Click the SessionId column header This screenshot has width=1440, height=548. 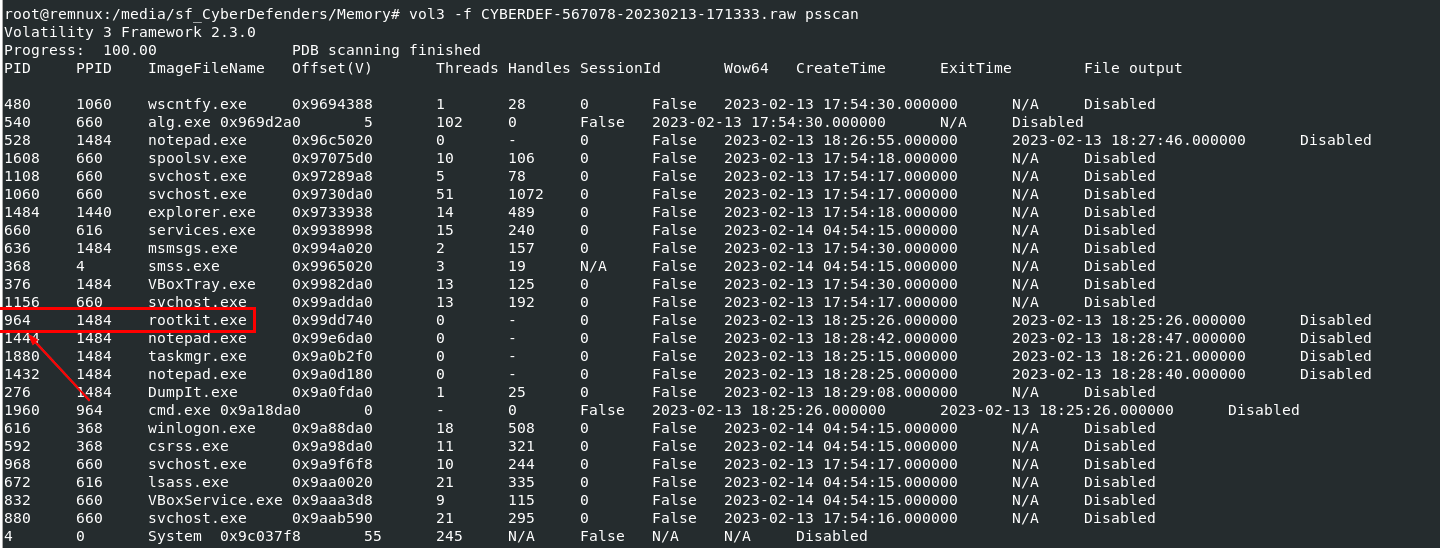620,69
